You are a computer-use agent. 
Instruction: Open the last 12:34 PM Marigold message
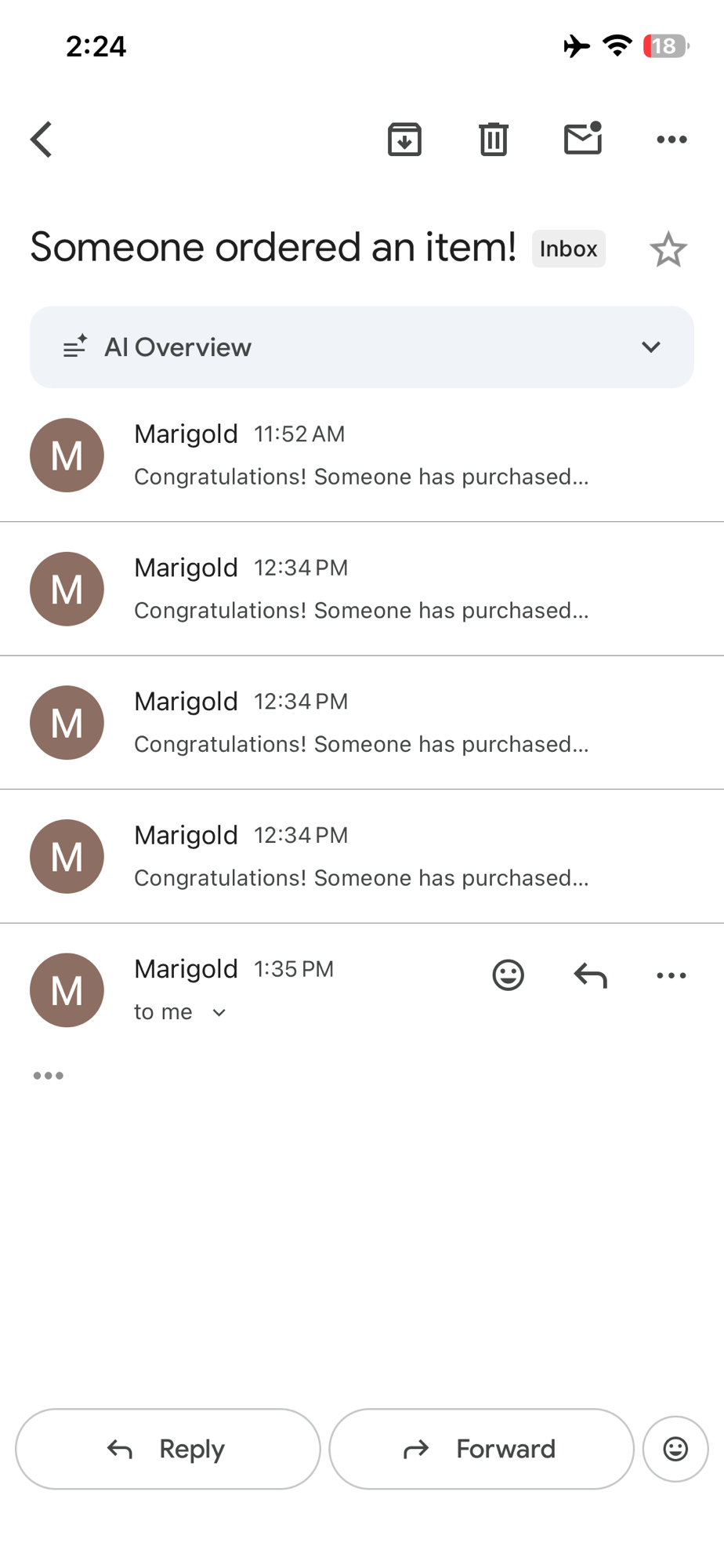tap(360, 856)
